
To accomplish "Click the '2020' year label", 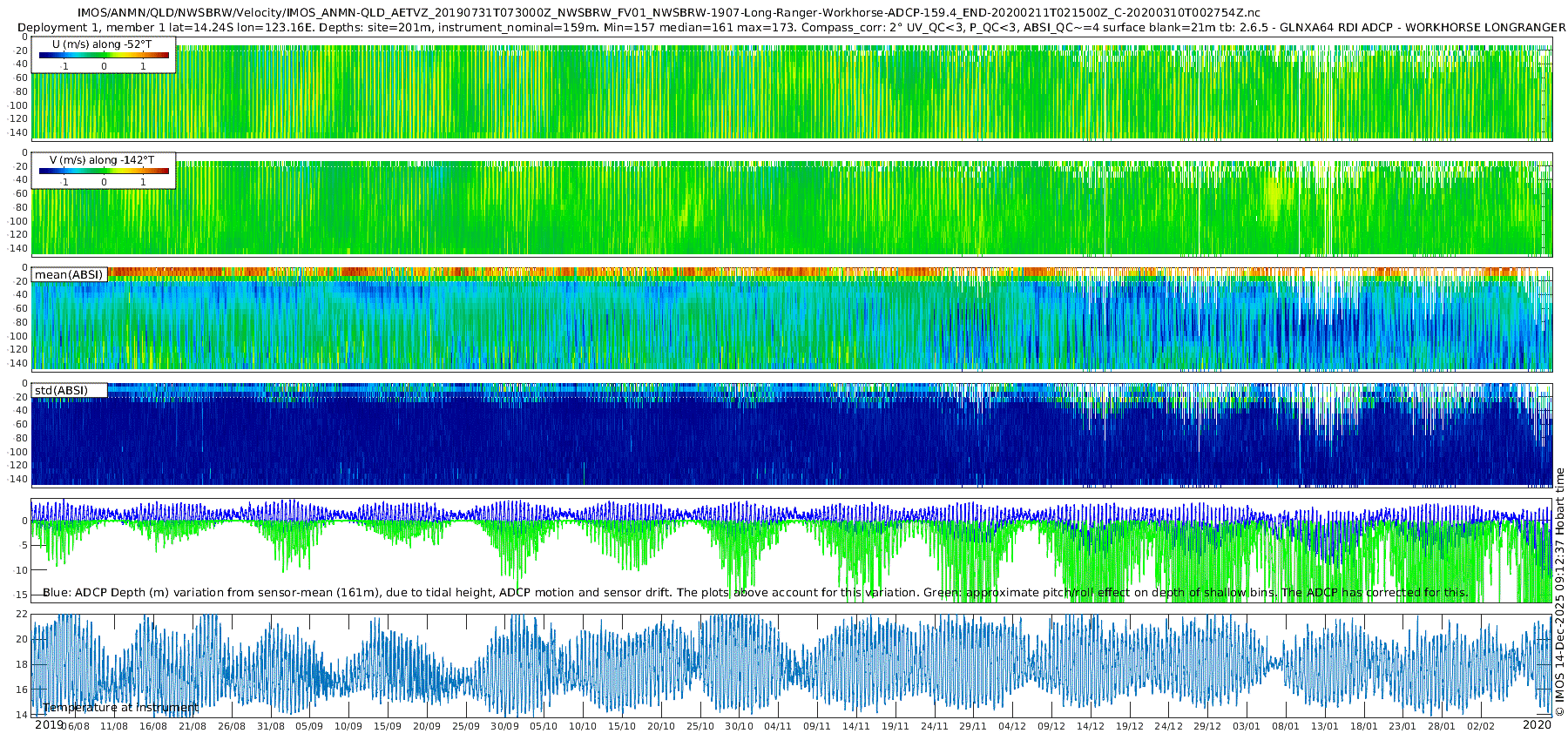I will click(1537, 724).
